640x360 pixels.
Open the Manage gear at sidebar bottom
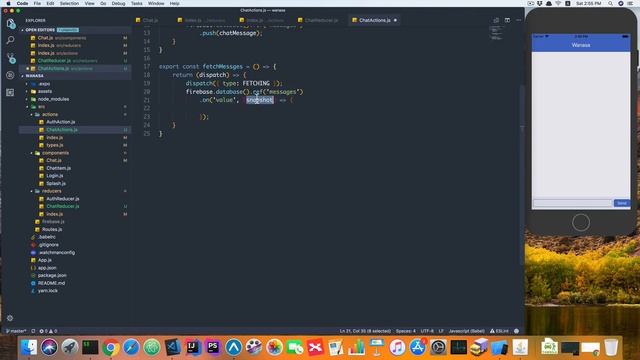[x=10, y=318]
